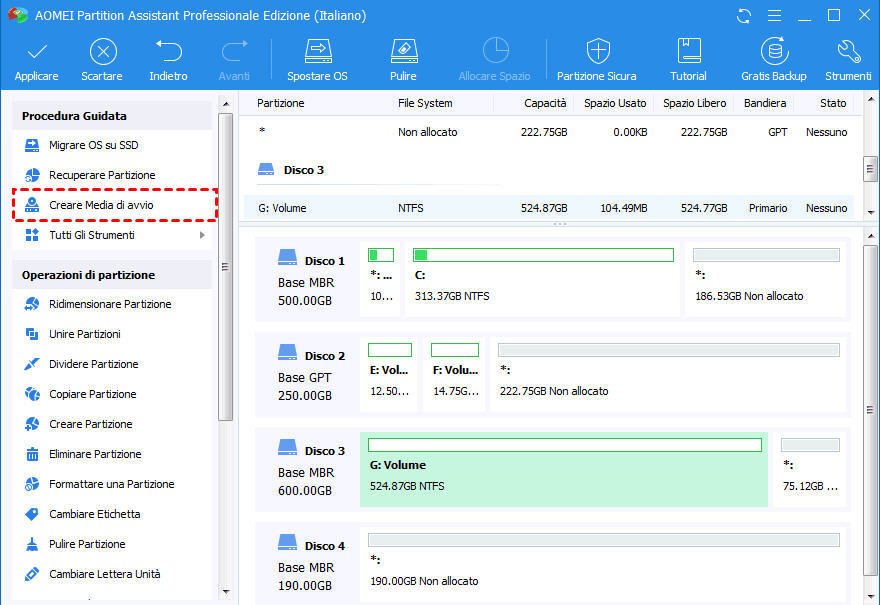
Task: Click the Scartare discard icon
Action: [103, 52]
